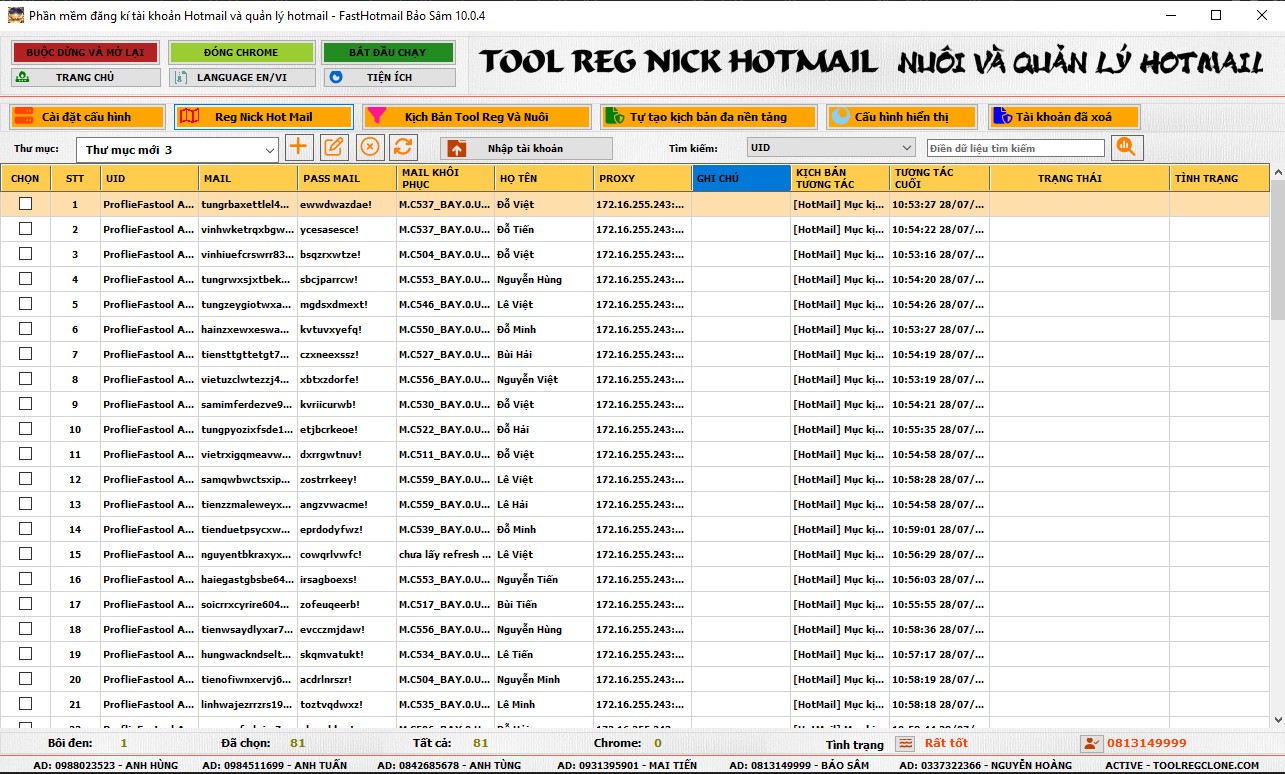The height and width of the screenshot is (774, 1285).
Task: Click password cell ewwdwazdae!
Action: pos(347,204)
